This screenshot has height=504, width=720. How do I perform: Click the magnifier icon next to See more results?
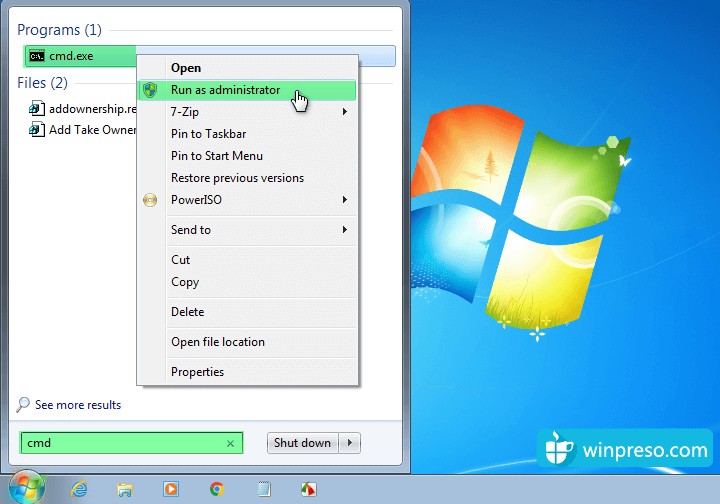(22, 404)
